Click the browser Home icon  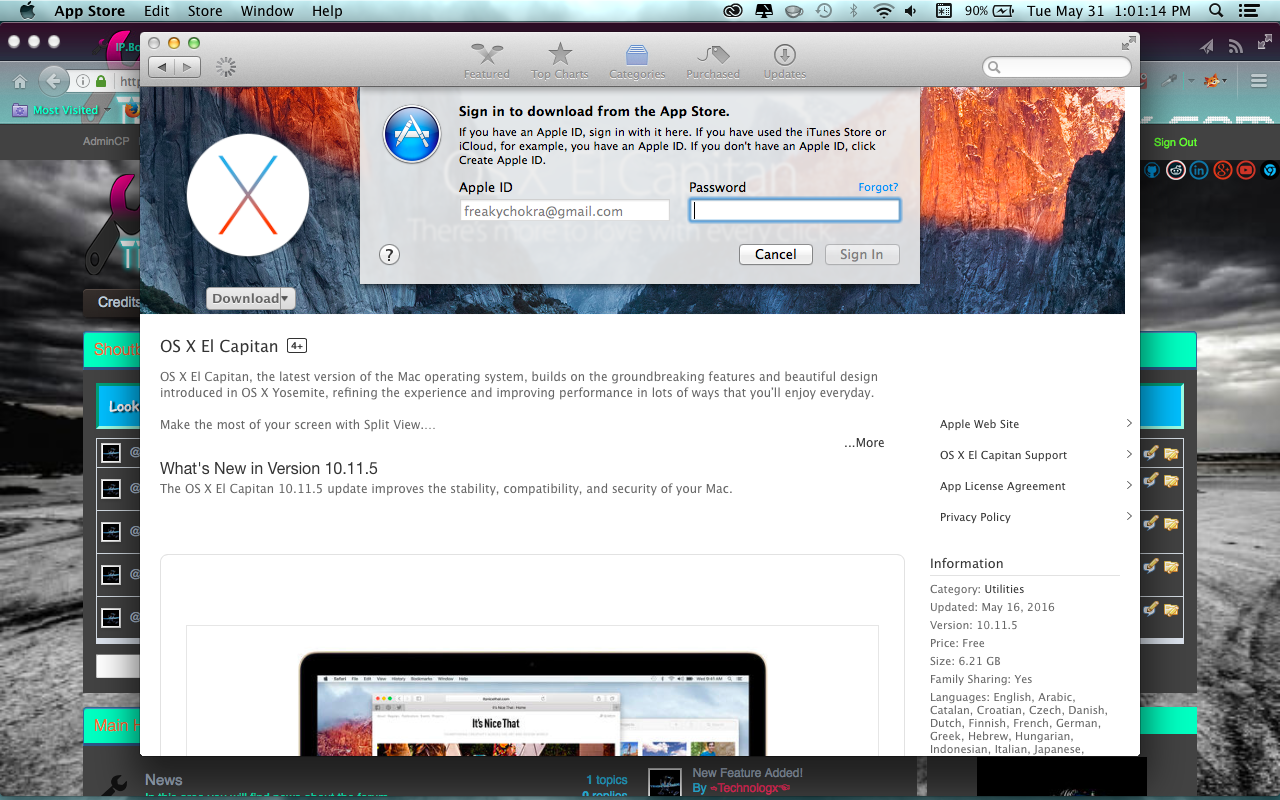tap(19, 81)
